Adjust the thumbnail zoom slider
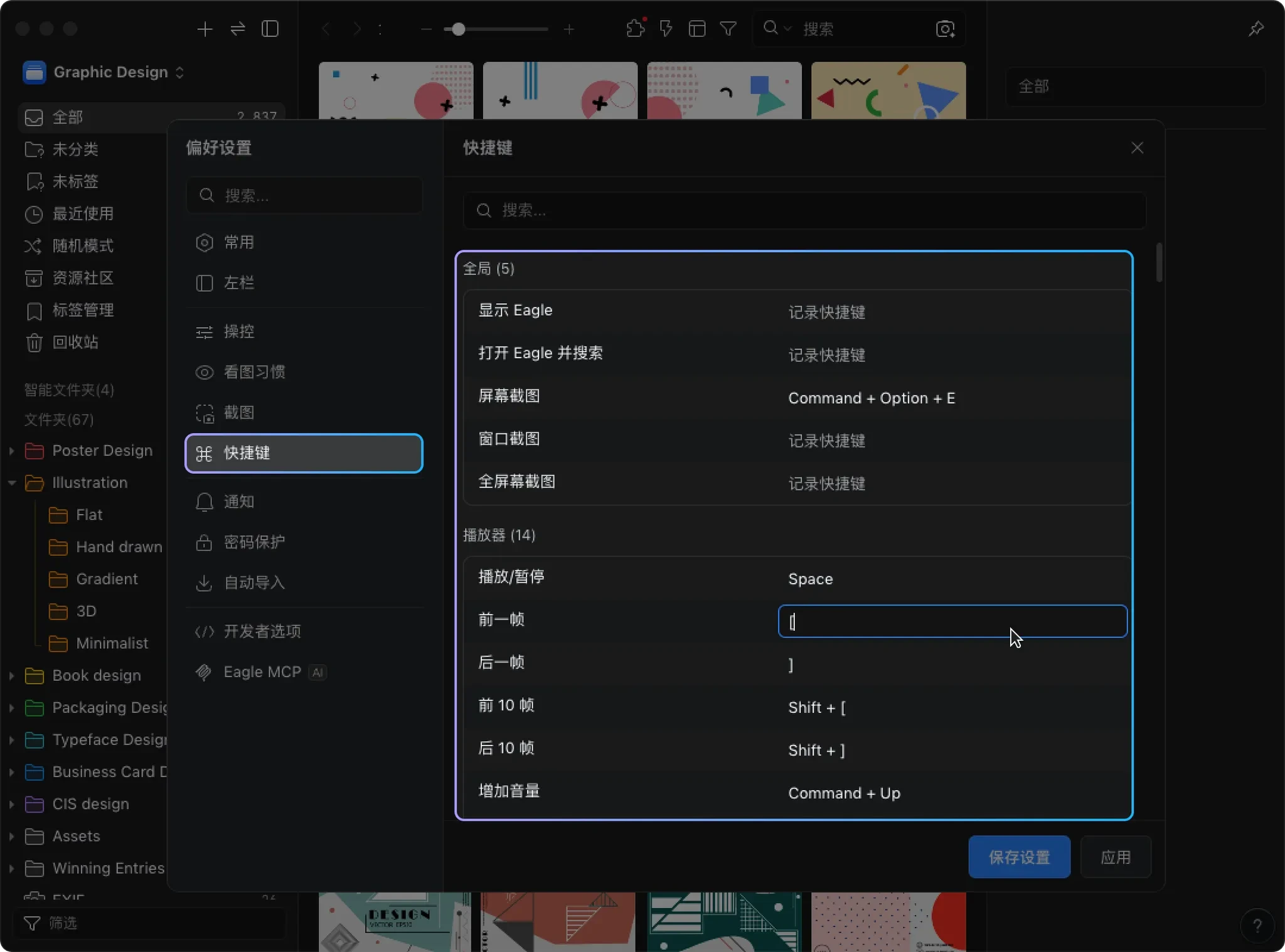The image size is (1285, 952). 496,29
